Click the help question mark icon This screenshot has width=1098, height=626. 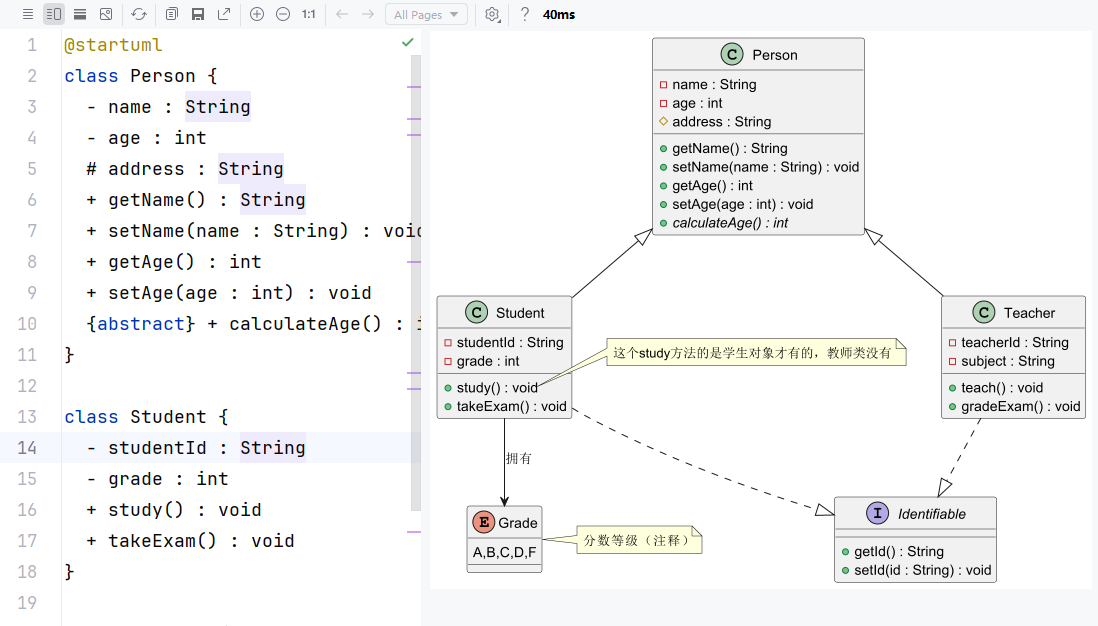(524, 14)
